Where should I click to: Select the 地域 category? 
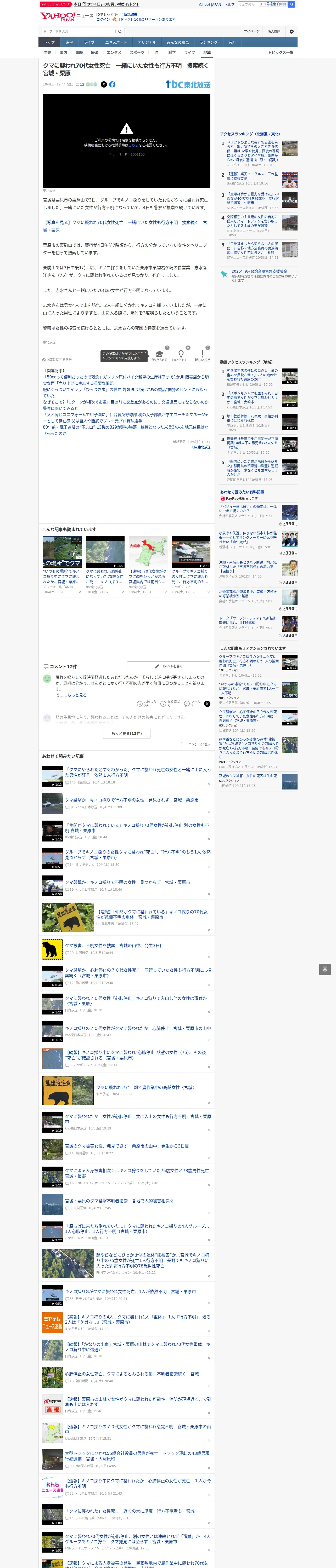pyautogui.click(x=207, y=52)
